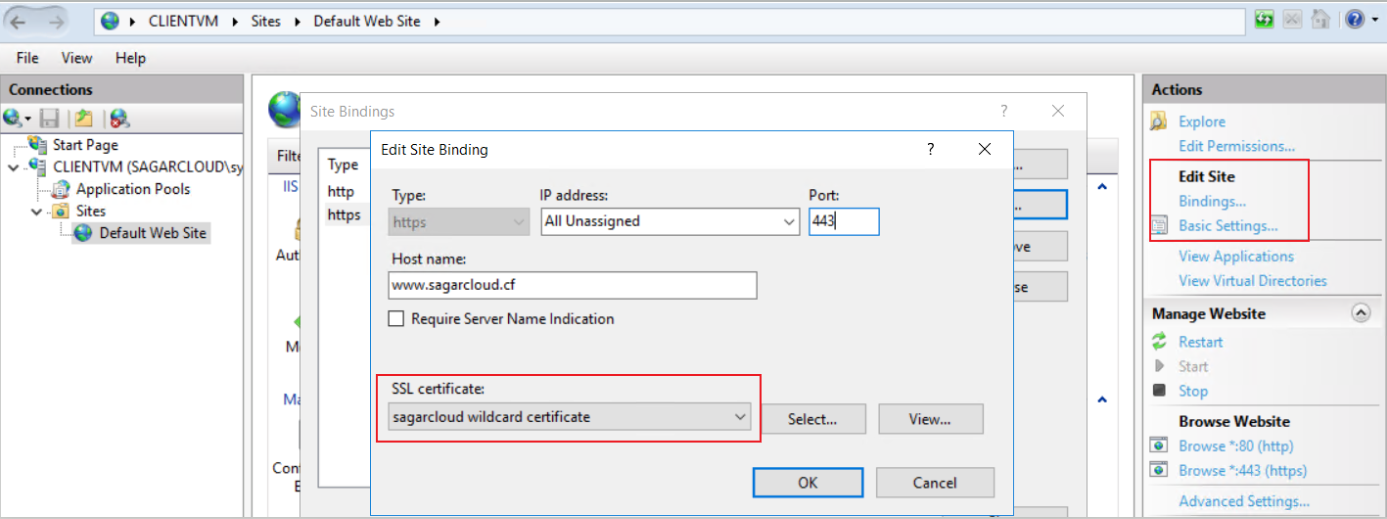Open the File menu
Screen dimensions: 1387x519
tap(27, 58)
